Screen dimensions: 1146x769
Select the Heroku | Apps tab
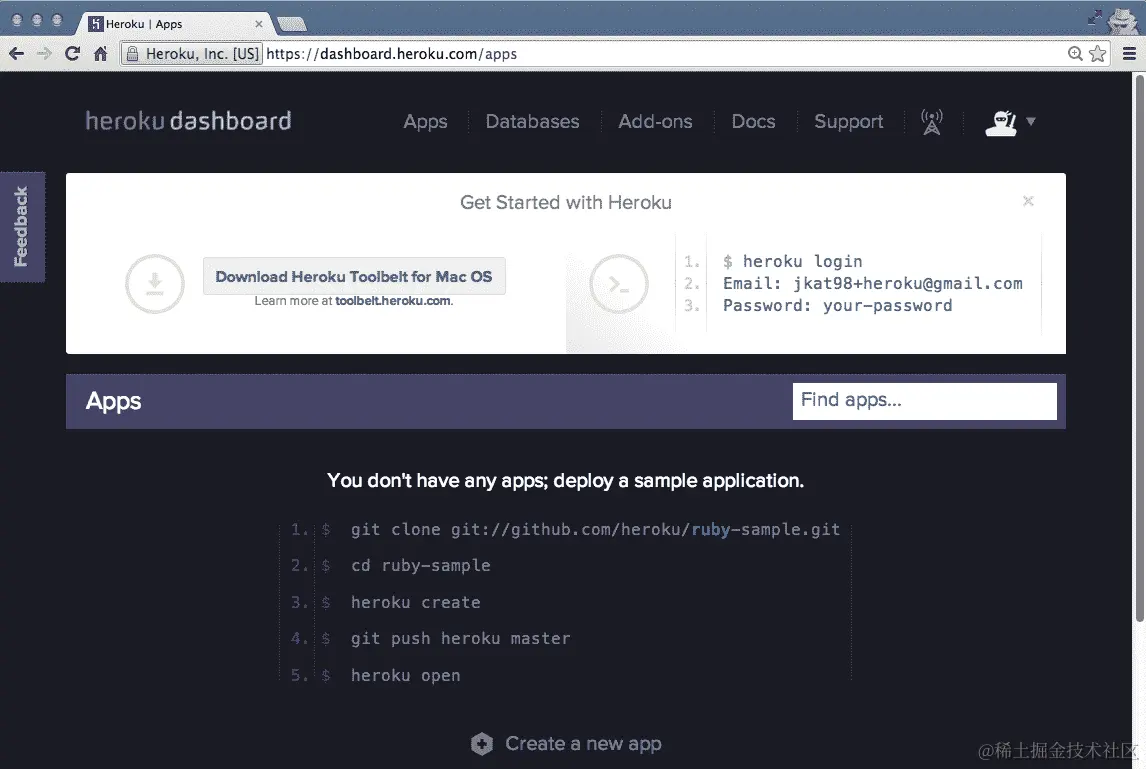click(174, 24)
